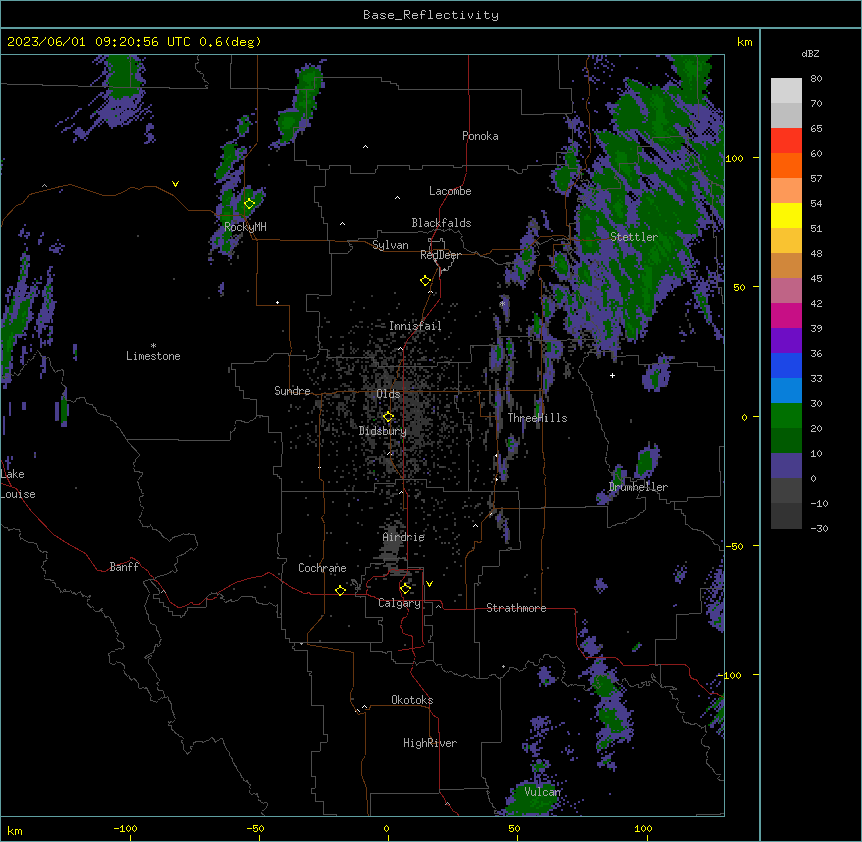The width and height of the screenshot is (862, 842).
Task: Pick the light blue swatch above 30 dBZ
Action: (x=786, y=391)
